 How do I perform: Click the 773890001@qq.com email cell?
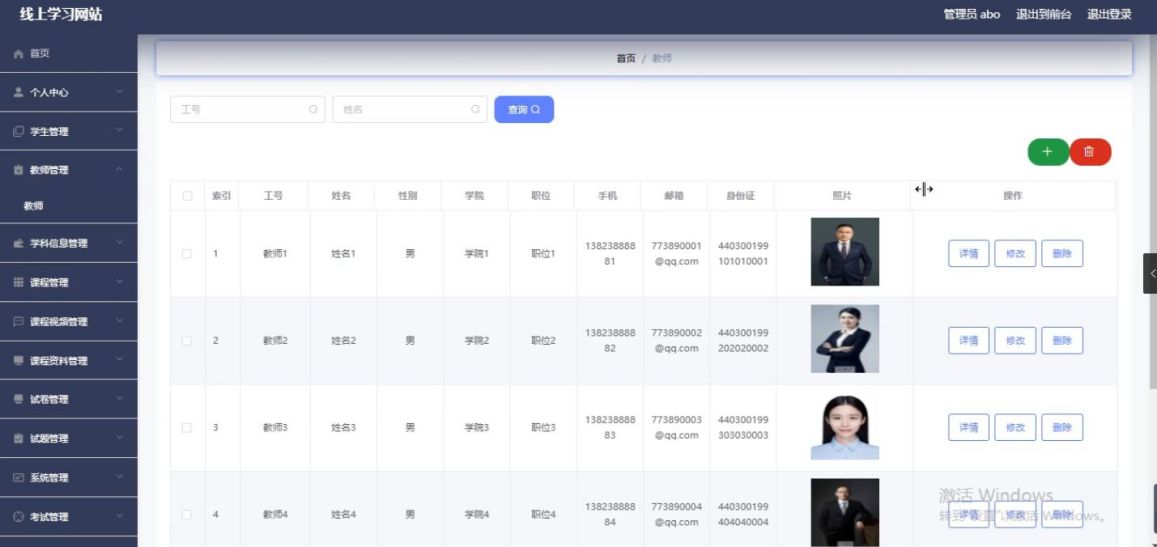click(x=677, y=253)
